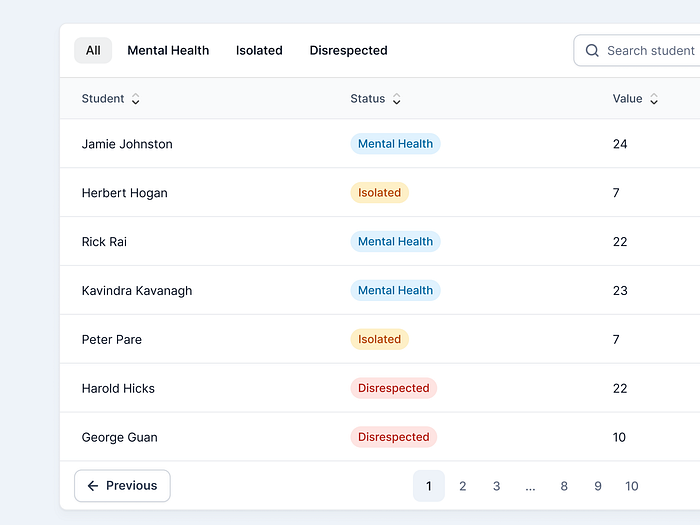Navigate to pagination page 10
The width and height of the screenshot is (700, 525).
click(x=632, y=486)
